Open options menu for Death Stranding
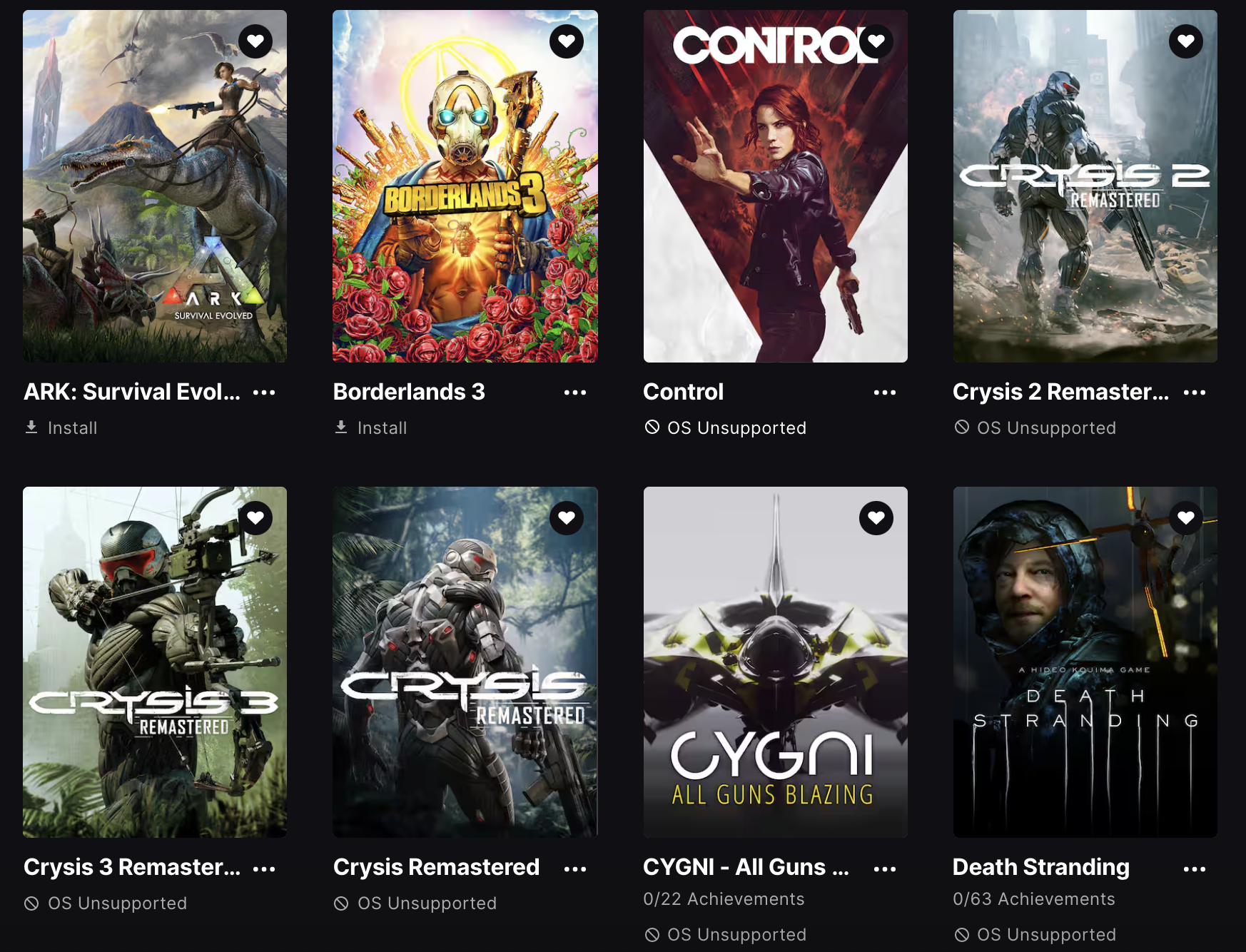This screenshot has height=952, width=1246. (1195, 869)
